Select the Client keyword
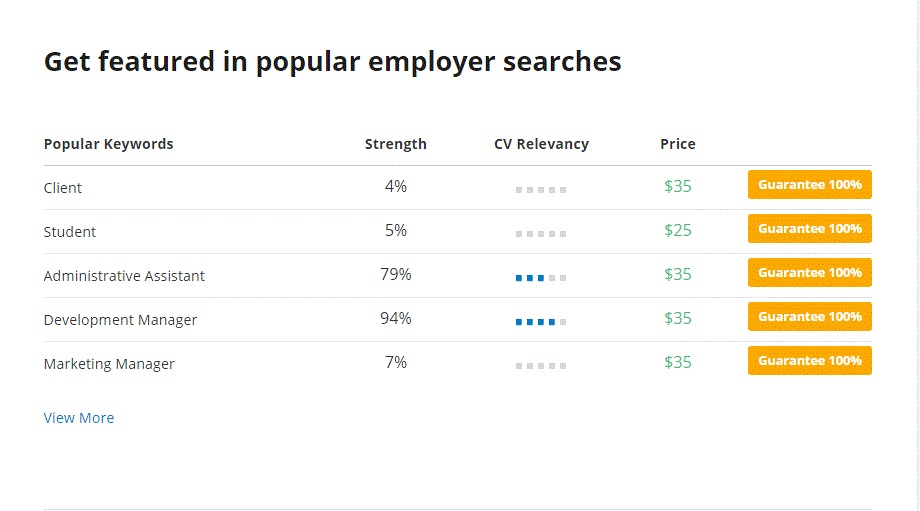The image size is (920, 511). coord(63,188)
